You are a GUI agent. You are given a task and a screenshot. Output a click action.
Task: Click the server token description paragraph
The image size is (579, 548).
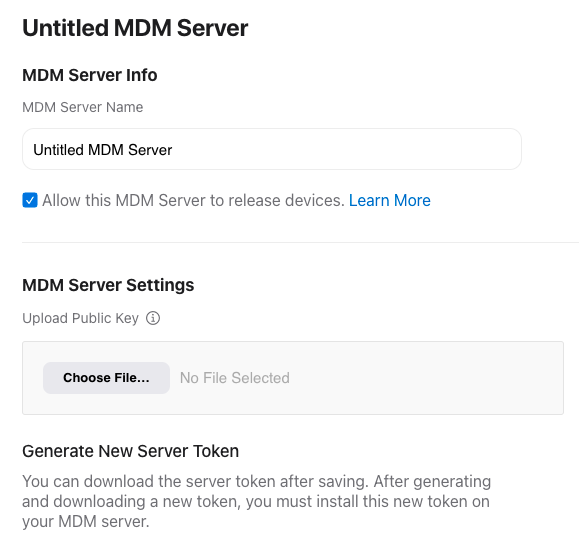257,501
